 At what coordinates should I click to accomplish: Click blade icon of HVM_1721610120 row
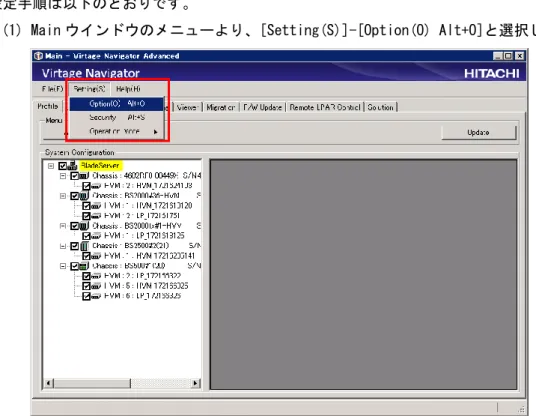click(x=96, y=206)
